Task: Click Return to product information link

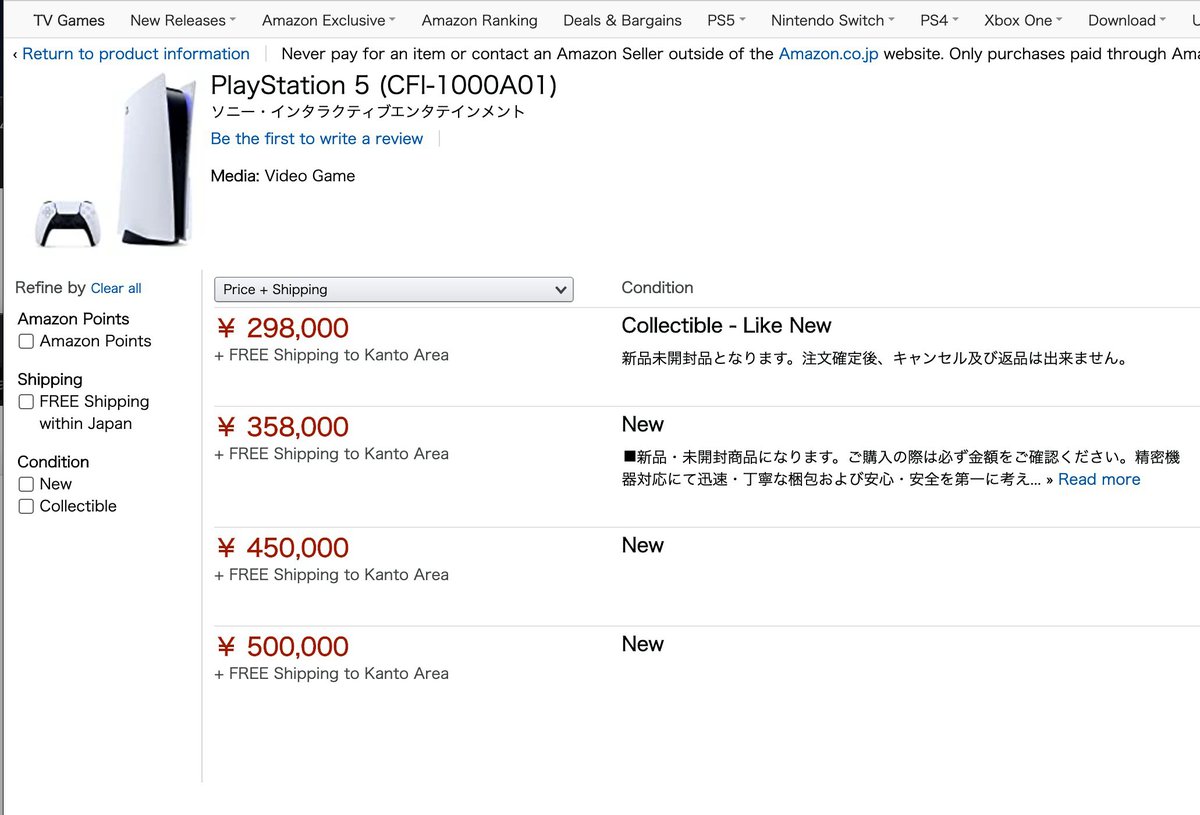Action: (x=131, y=54)
